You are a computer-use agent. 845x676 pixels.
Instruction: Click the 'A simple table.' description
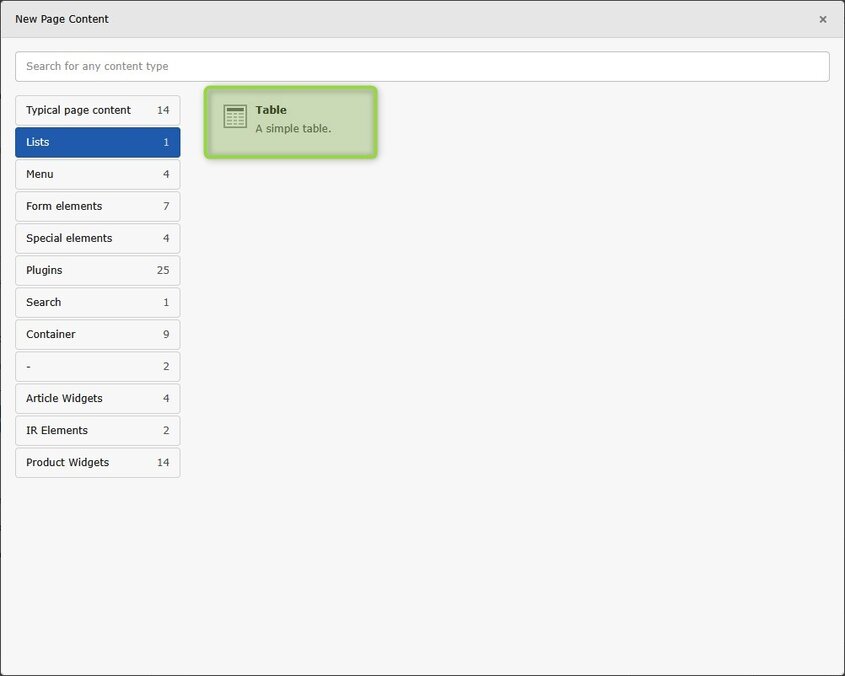[293, 128]
